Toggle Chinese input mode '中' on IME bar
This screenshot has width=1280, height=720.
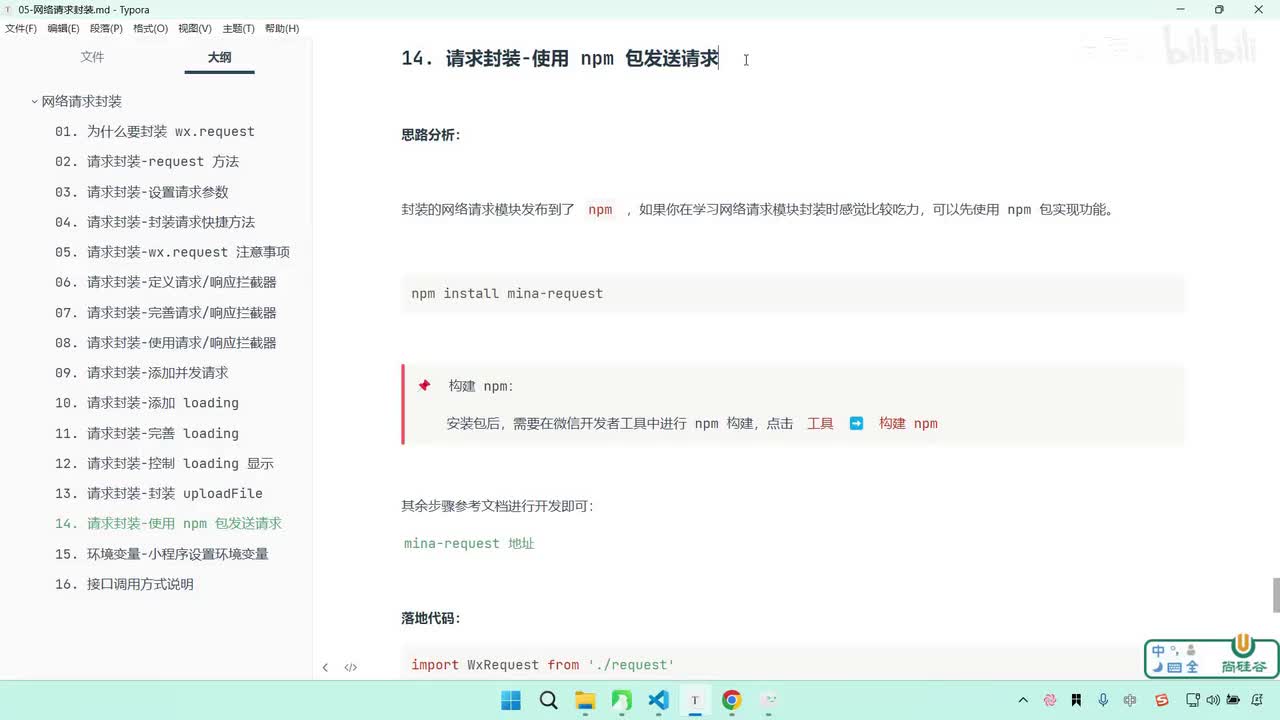point(1159,651)
